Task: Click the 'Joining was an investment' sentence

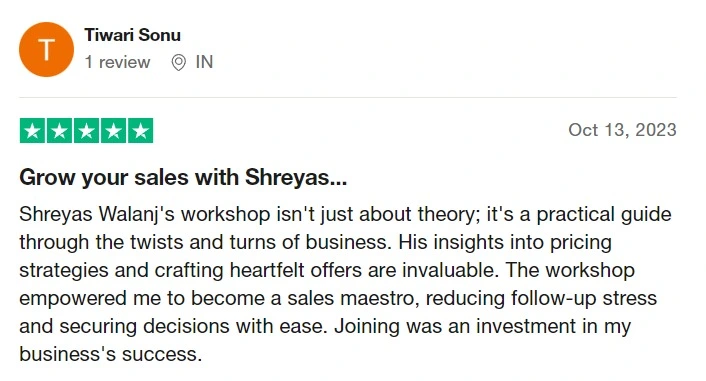Action: [x=456, y=326]
